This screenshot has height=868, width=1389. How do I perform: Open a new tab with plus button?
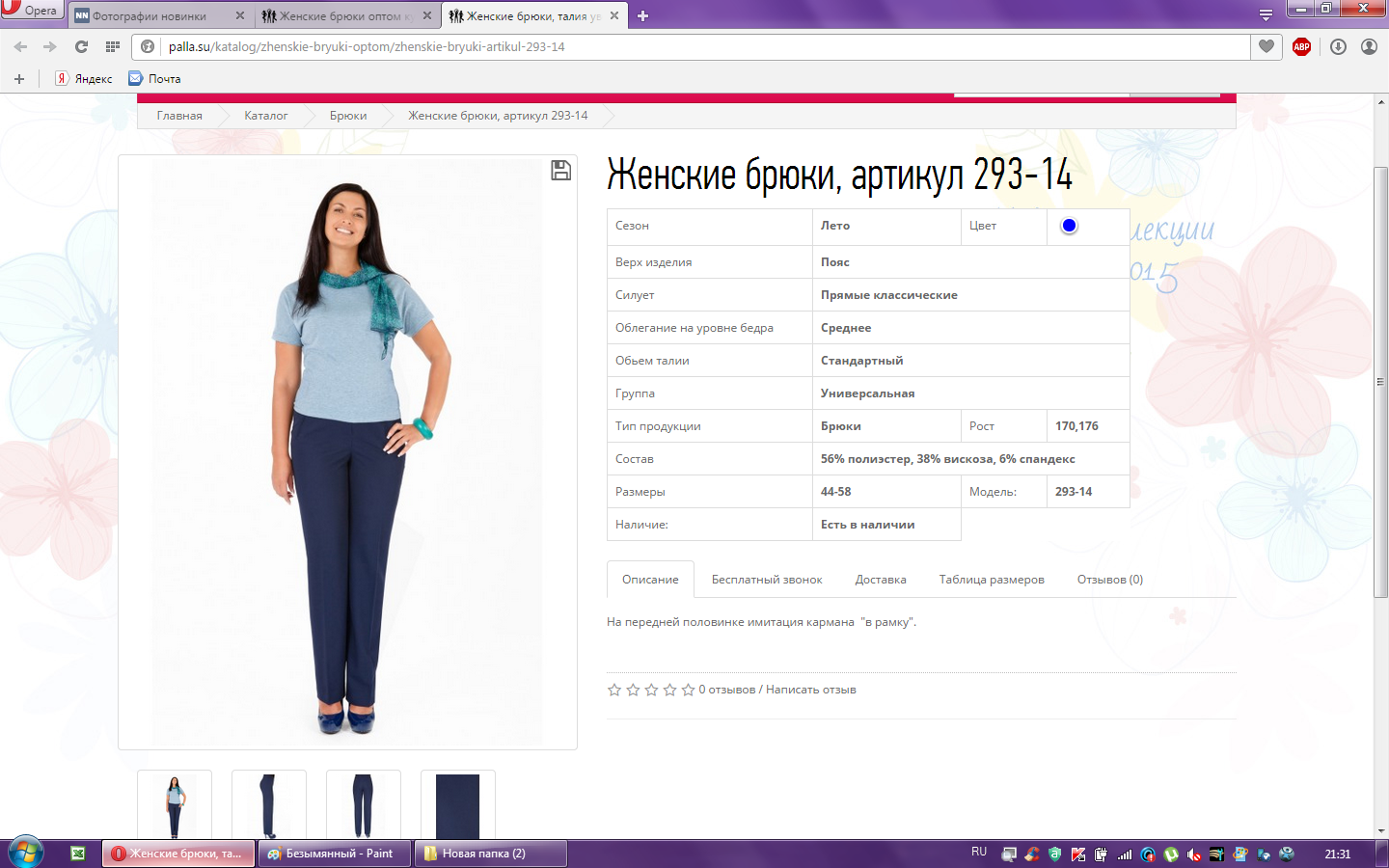643,15
